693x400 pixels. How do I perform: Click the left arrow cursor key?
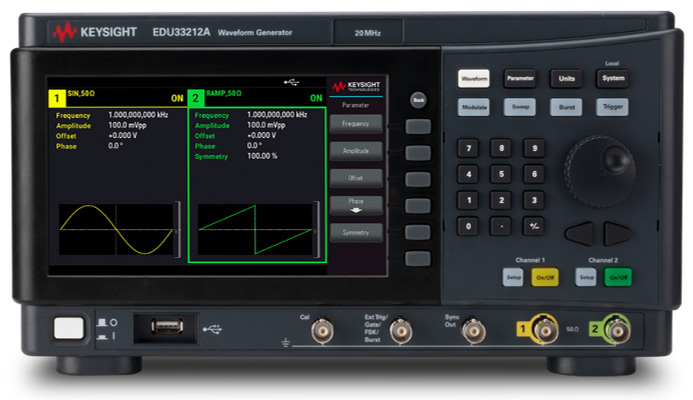click(x=580, y=233)
